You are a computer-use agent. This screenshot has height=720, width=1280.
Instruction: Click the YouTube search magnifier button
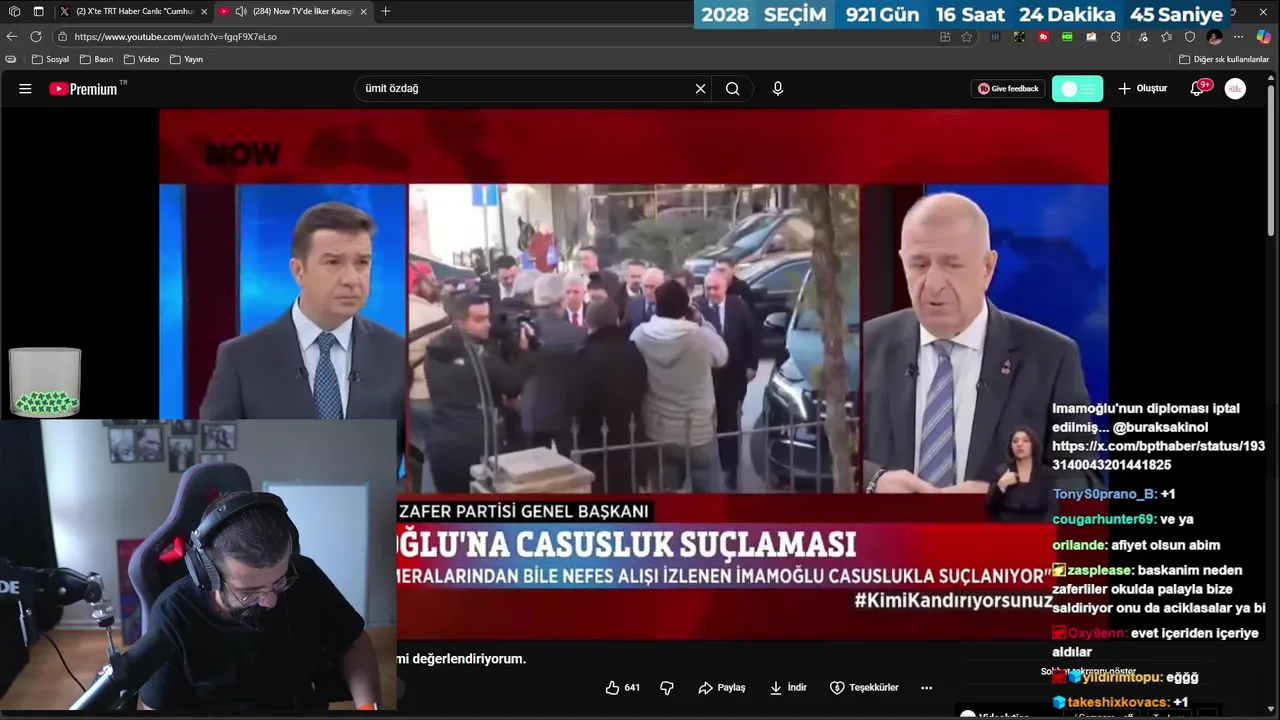pyautogui.click(x=733, y=88)
